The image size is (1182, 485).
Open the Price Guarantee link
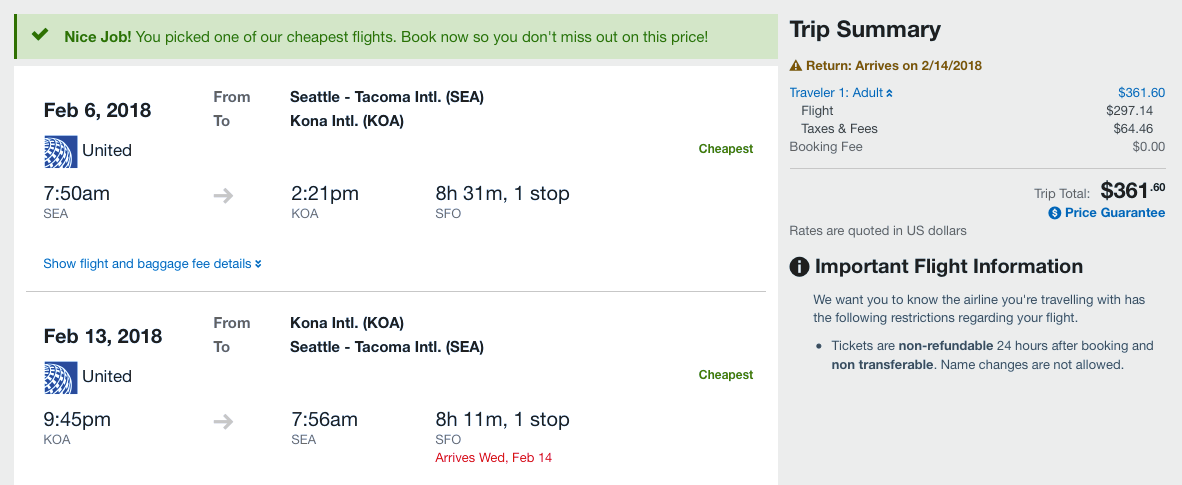click(x=1114, y=213)
